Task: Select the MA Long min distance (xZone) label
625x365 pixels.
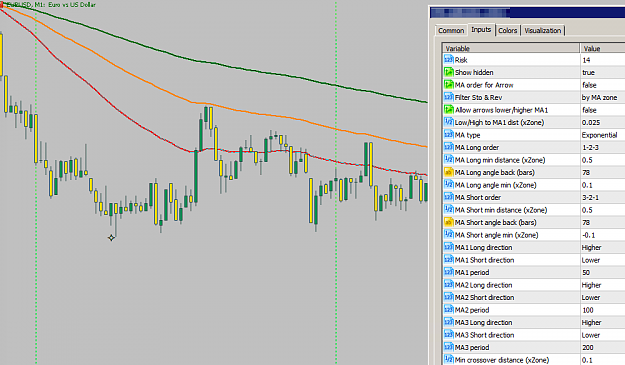Action: coord(500,160)
